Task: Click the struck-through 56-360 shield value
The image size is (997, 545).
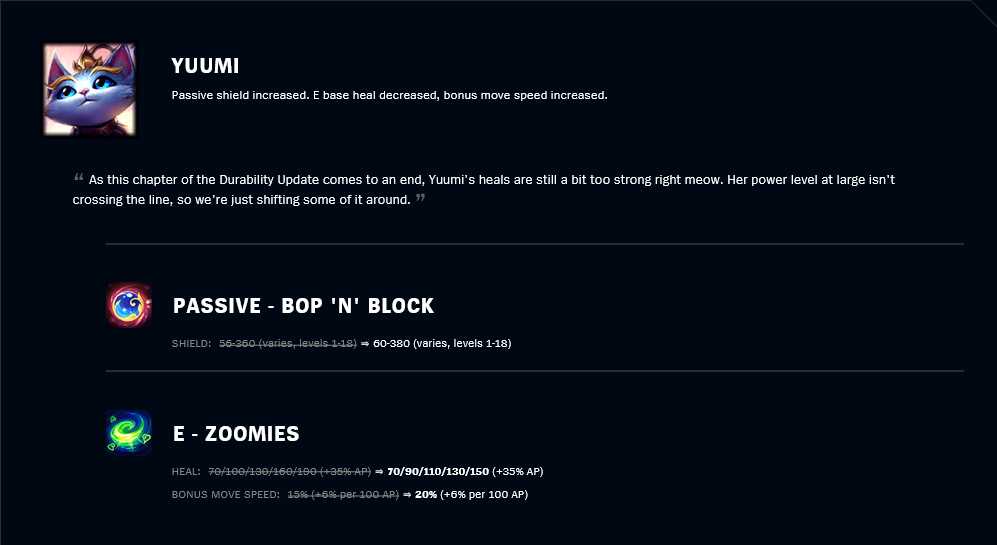Action: pos(288,343)
